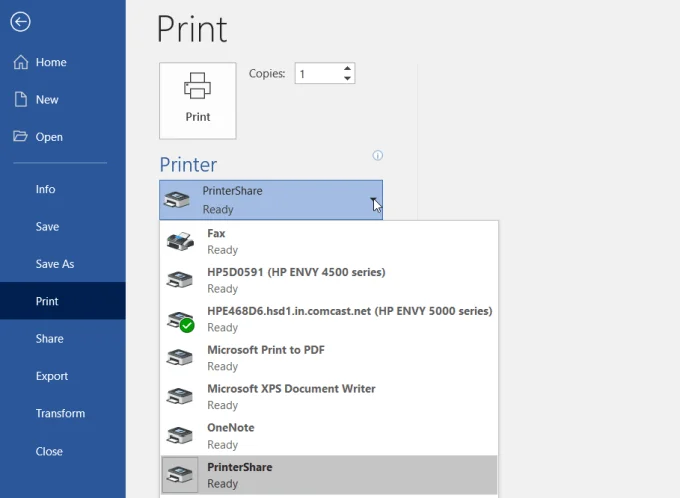This screenshot has width=680, height=498.
Task: Click Save in the sidebar
Action: click(x=63, y=226)
